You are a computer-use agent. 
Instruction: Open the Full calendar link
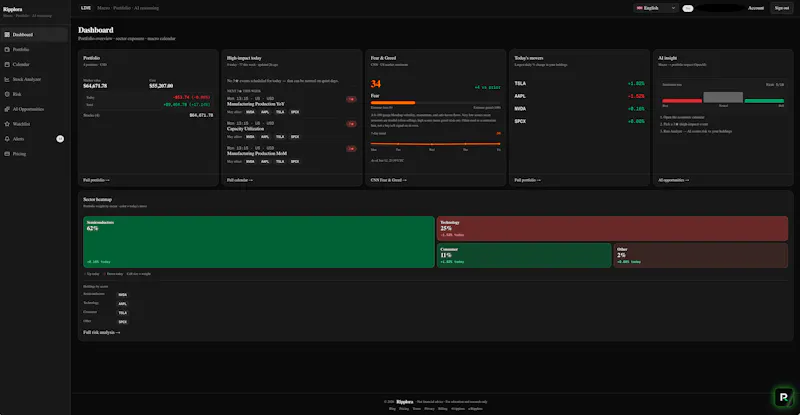click(240, 180)
